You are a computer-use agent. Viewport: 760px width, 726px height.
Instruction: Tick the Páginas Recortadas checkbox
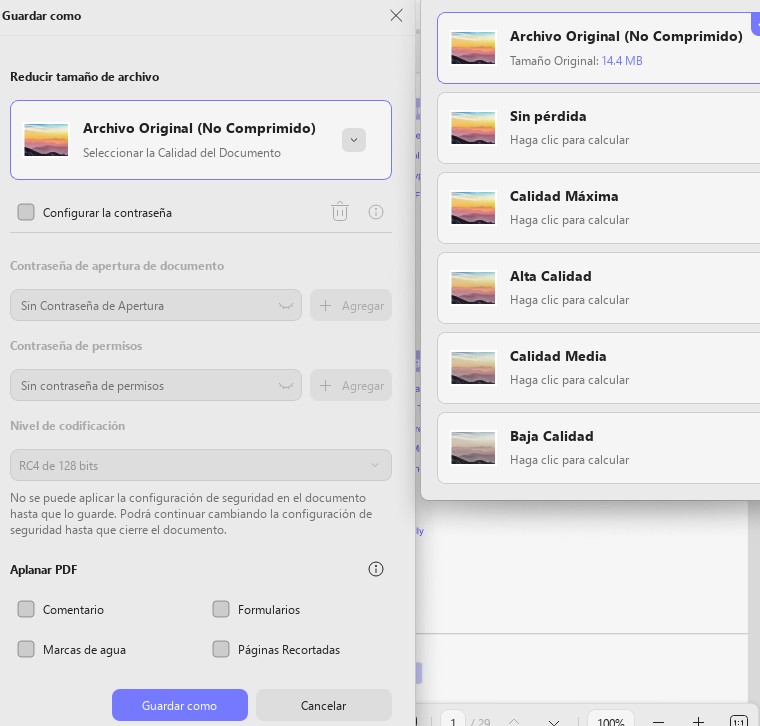click(x=221, y=649)
